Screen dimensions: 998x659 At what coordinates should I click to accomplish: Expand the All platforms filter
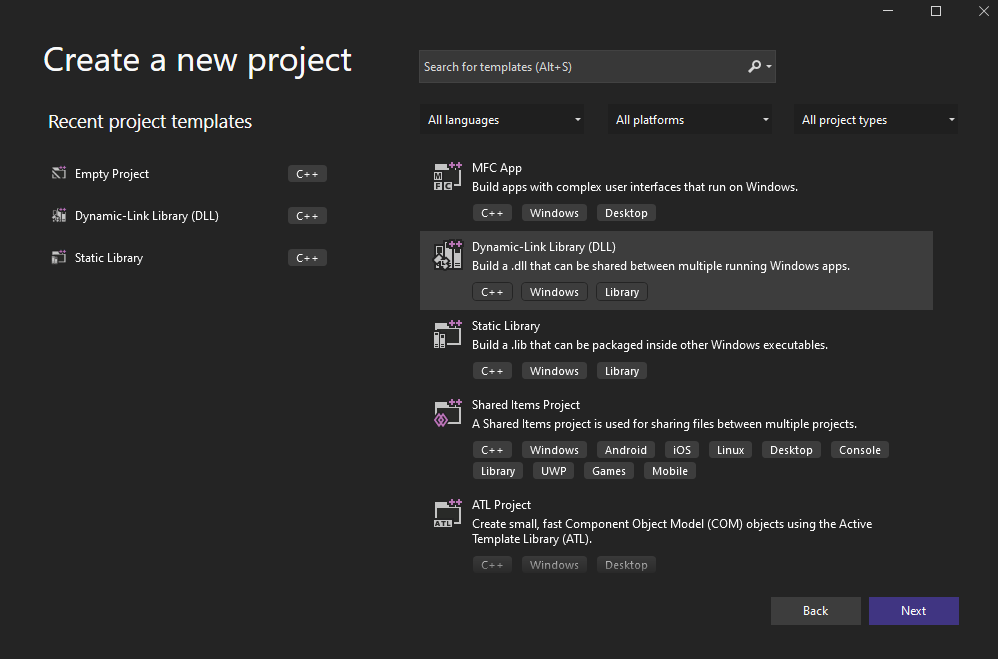point(690,120)
